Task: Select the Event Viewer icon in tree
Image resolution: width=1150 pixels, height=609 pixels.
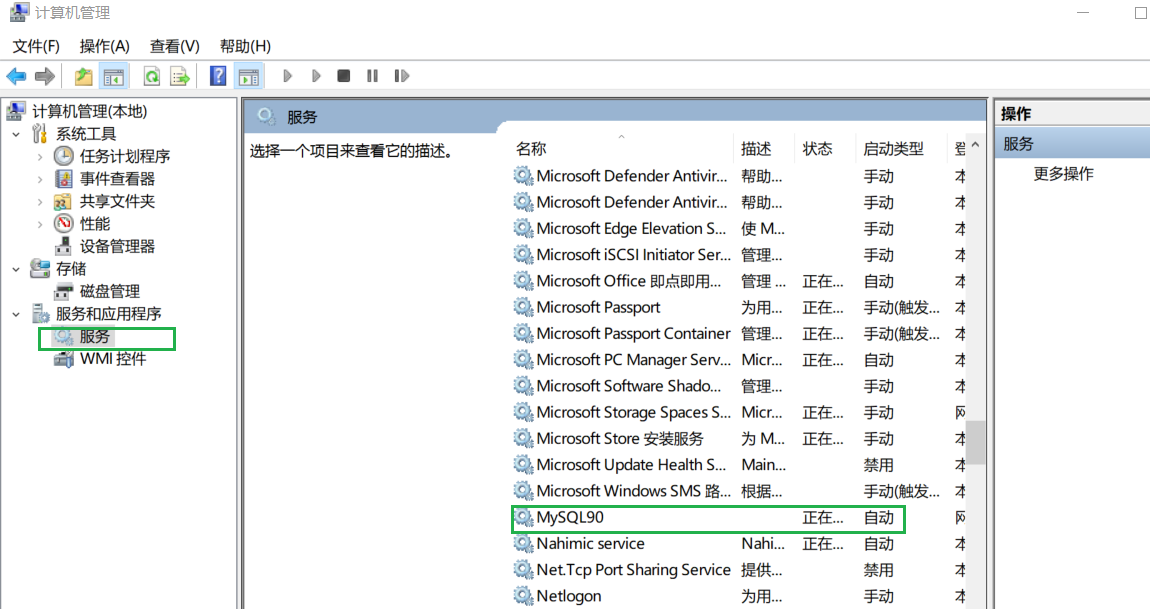Action: [64, 178]
